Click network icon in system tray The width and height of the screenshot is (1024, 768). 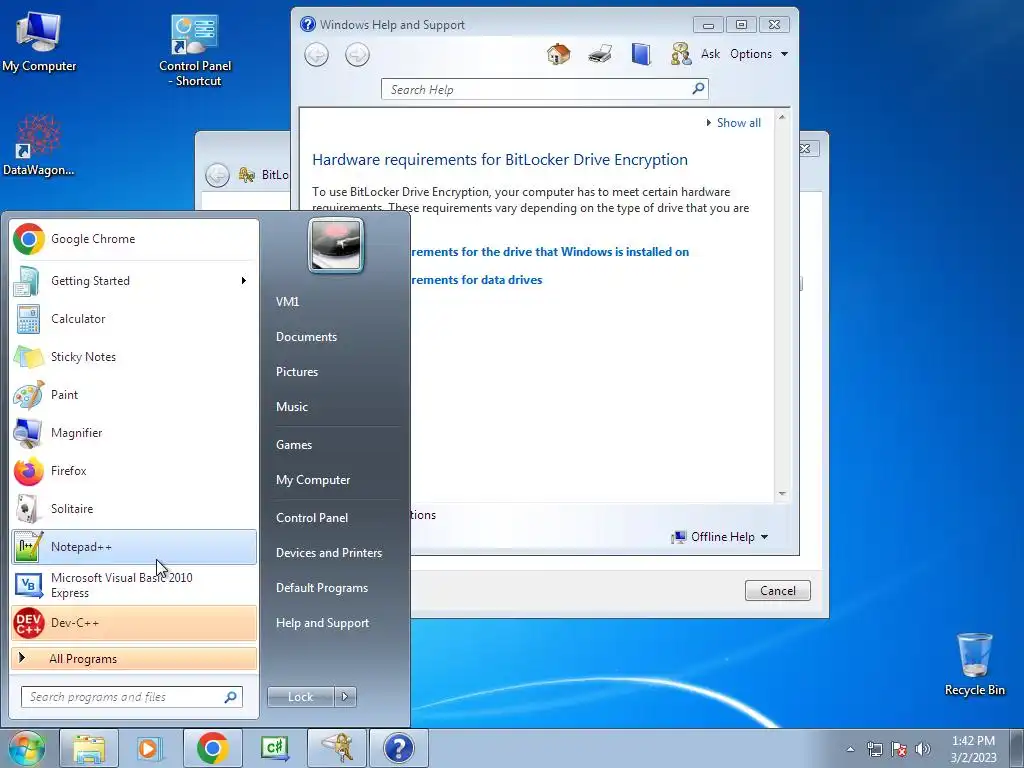(874, 749)
